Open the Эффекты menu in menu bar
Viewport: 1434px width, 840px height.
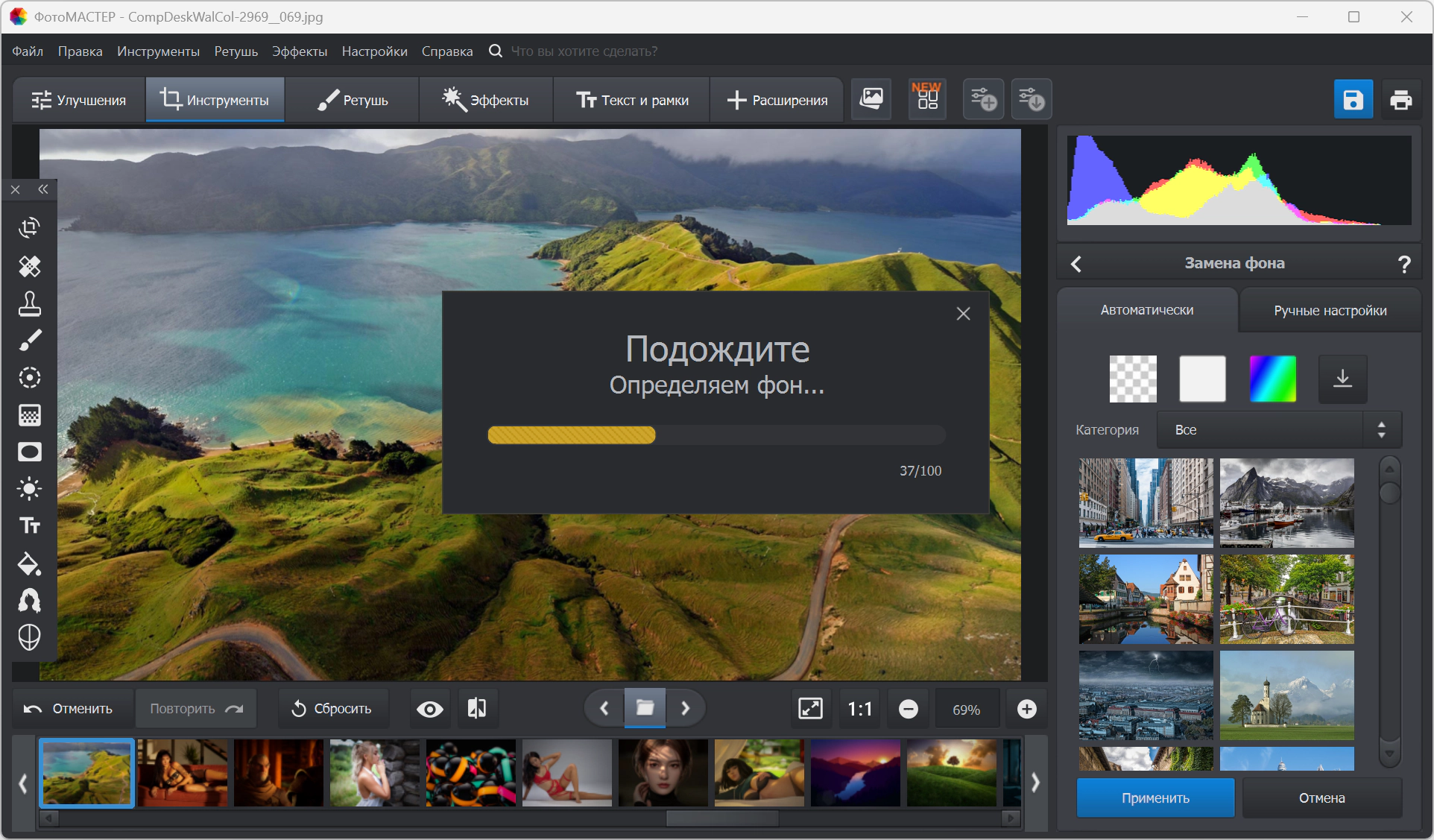point(299,51)
